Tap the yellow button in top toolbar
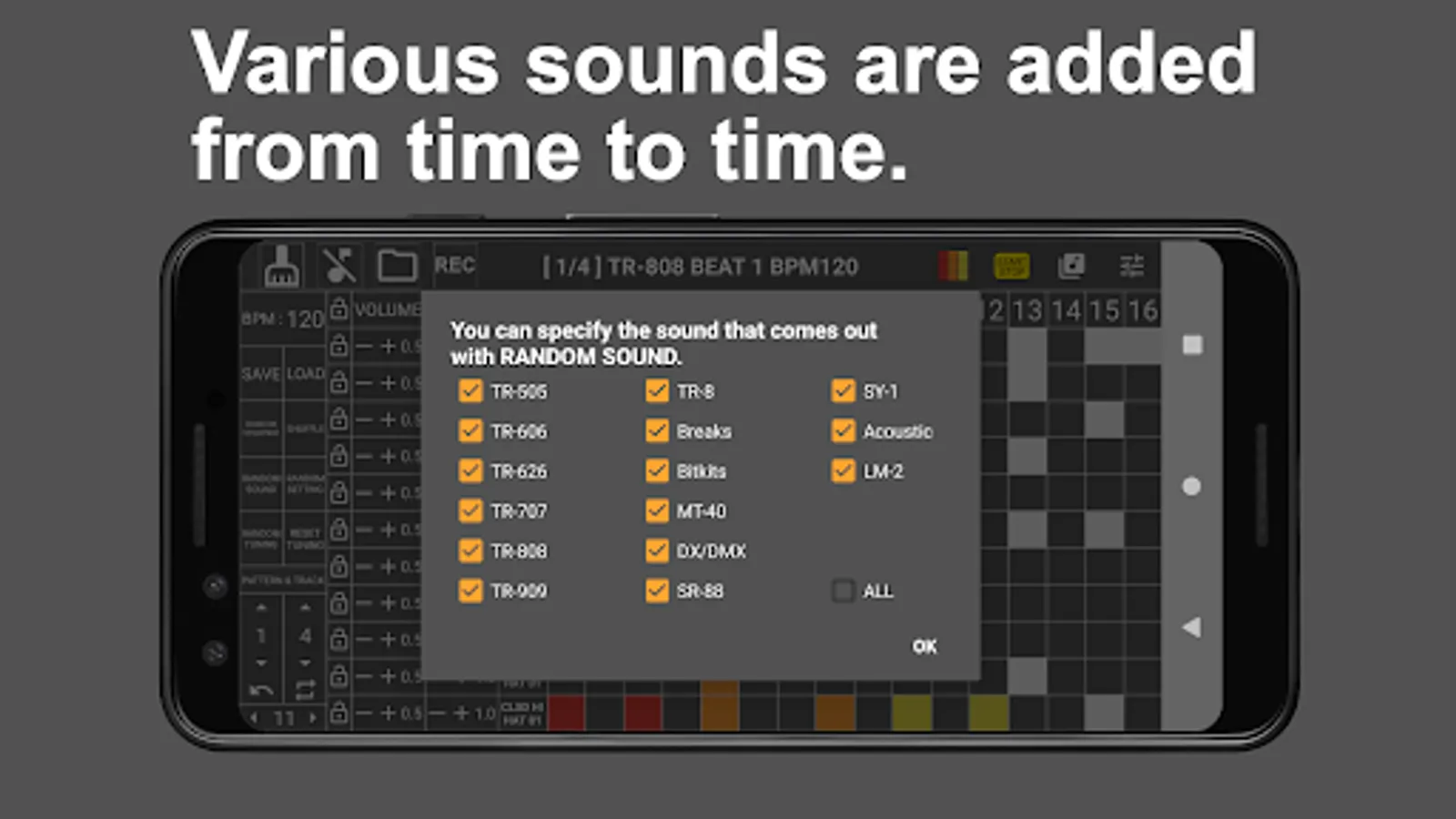Viewport: 1456px width, 819px height. [1011, 266]
